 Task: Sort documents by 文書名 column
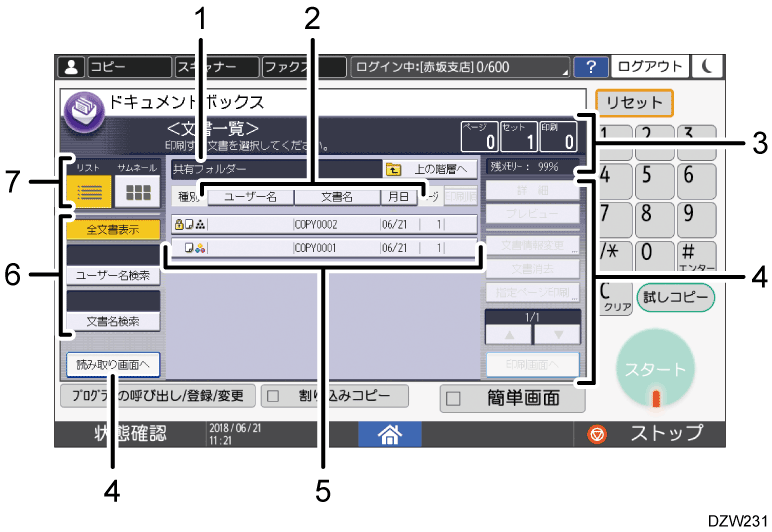(x=335, y=197)
